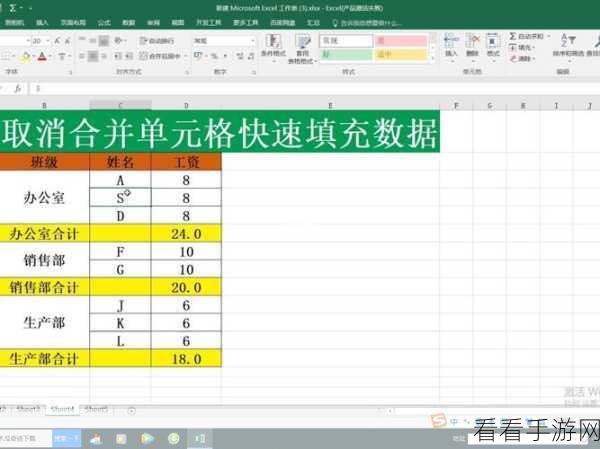Screen dimensions: 600x449
Task: Click the percent style icon
Action: pyautogui.click(x=214, y=56)
